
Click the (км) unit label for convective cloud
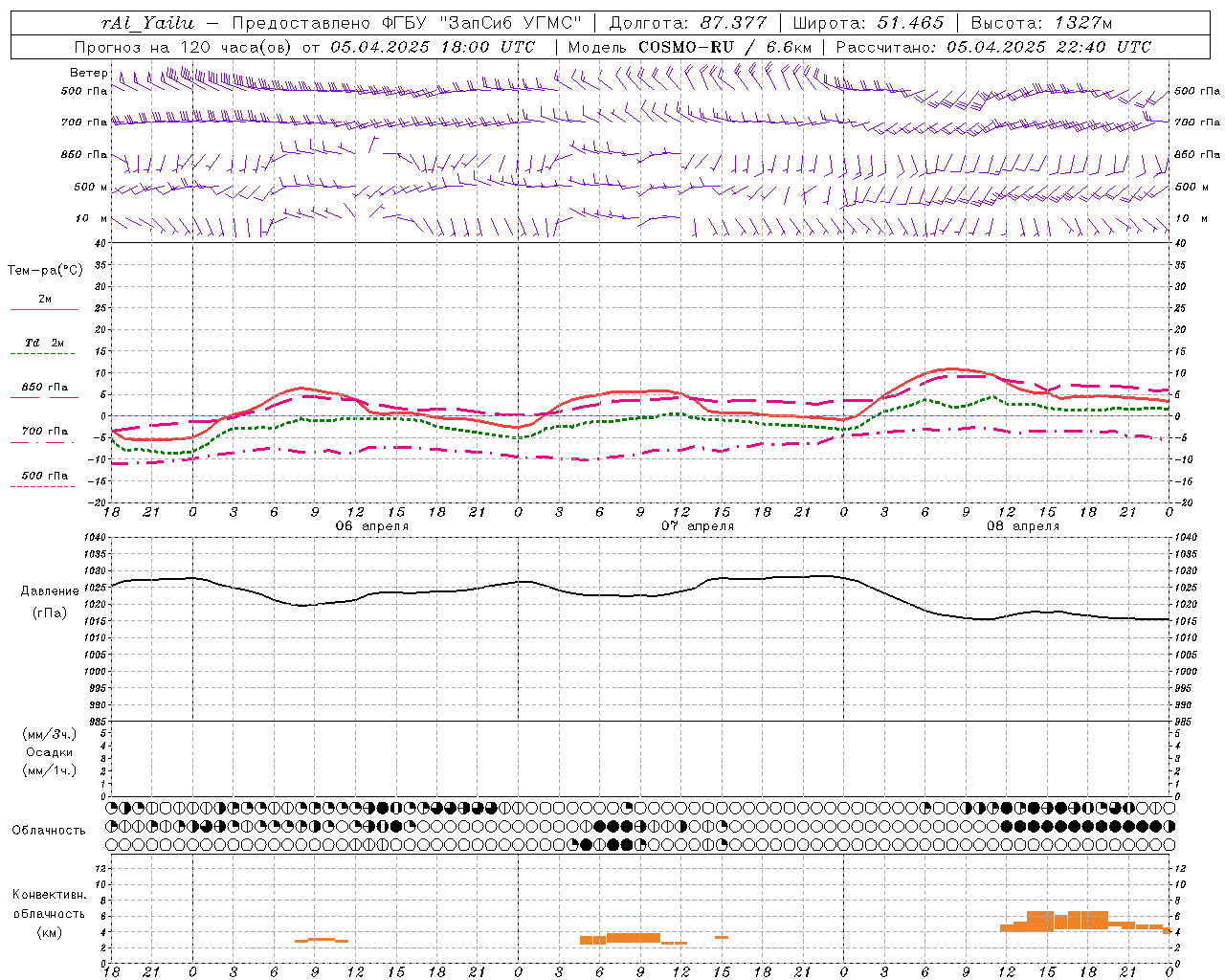[50, 931]
